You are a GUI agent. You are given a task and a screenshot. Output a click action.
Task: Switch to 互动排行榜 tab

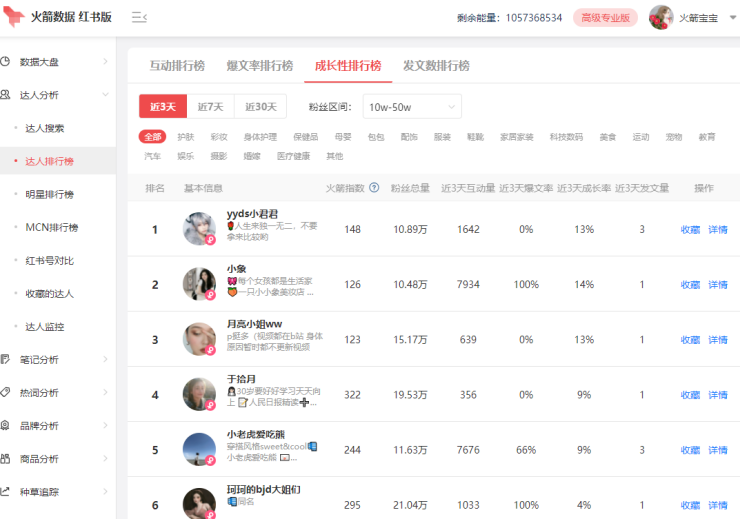177,66
